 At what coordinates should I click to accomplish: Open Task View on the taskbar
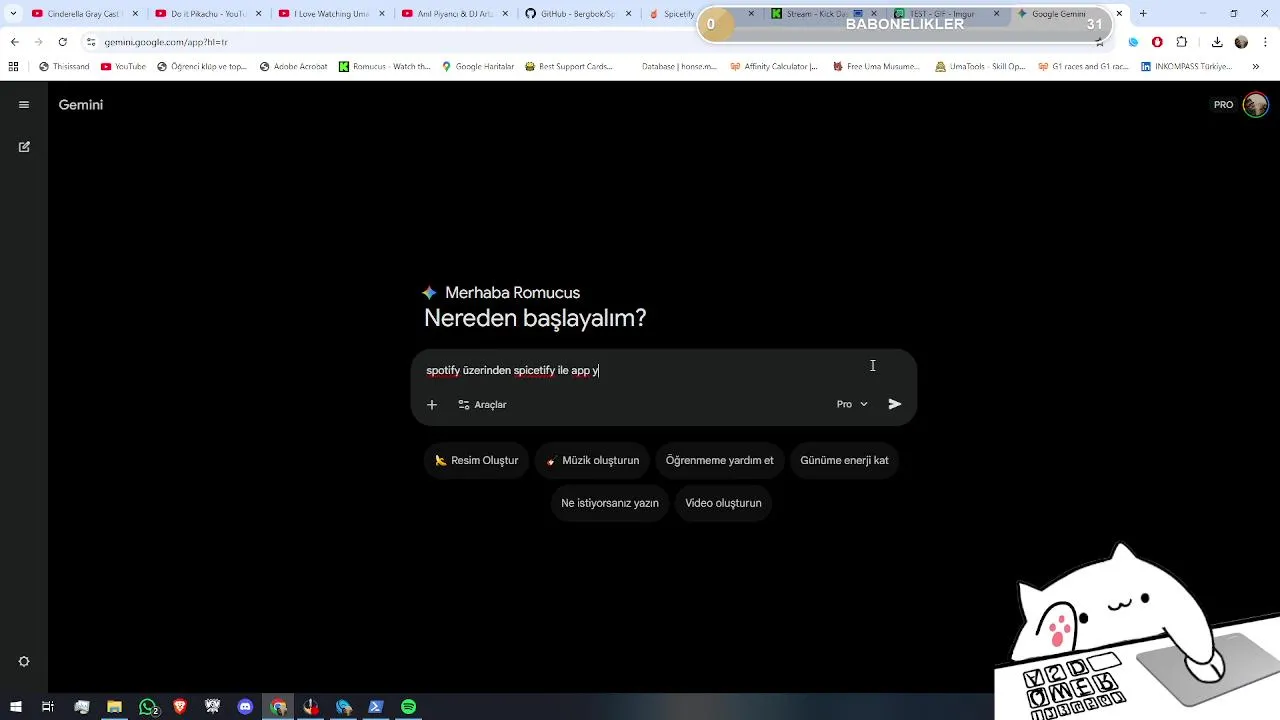tap(48, 707)
